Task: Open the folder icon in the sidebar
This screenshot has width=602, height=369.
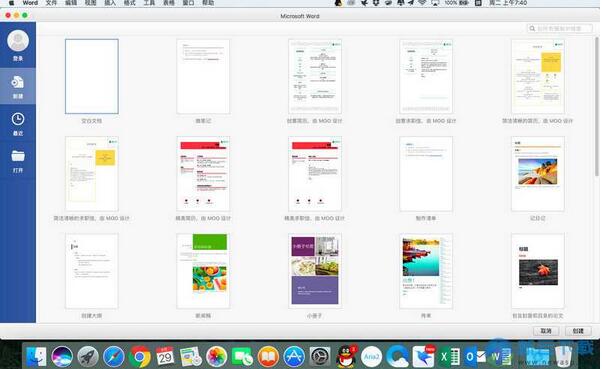Action: coord(18,156)
